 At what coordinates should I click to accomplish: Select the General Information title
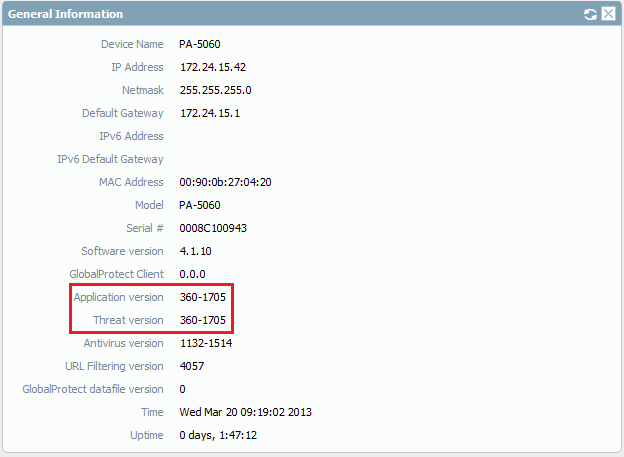tap(65, 14)
